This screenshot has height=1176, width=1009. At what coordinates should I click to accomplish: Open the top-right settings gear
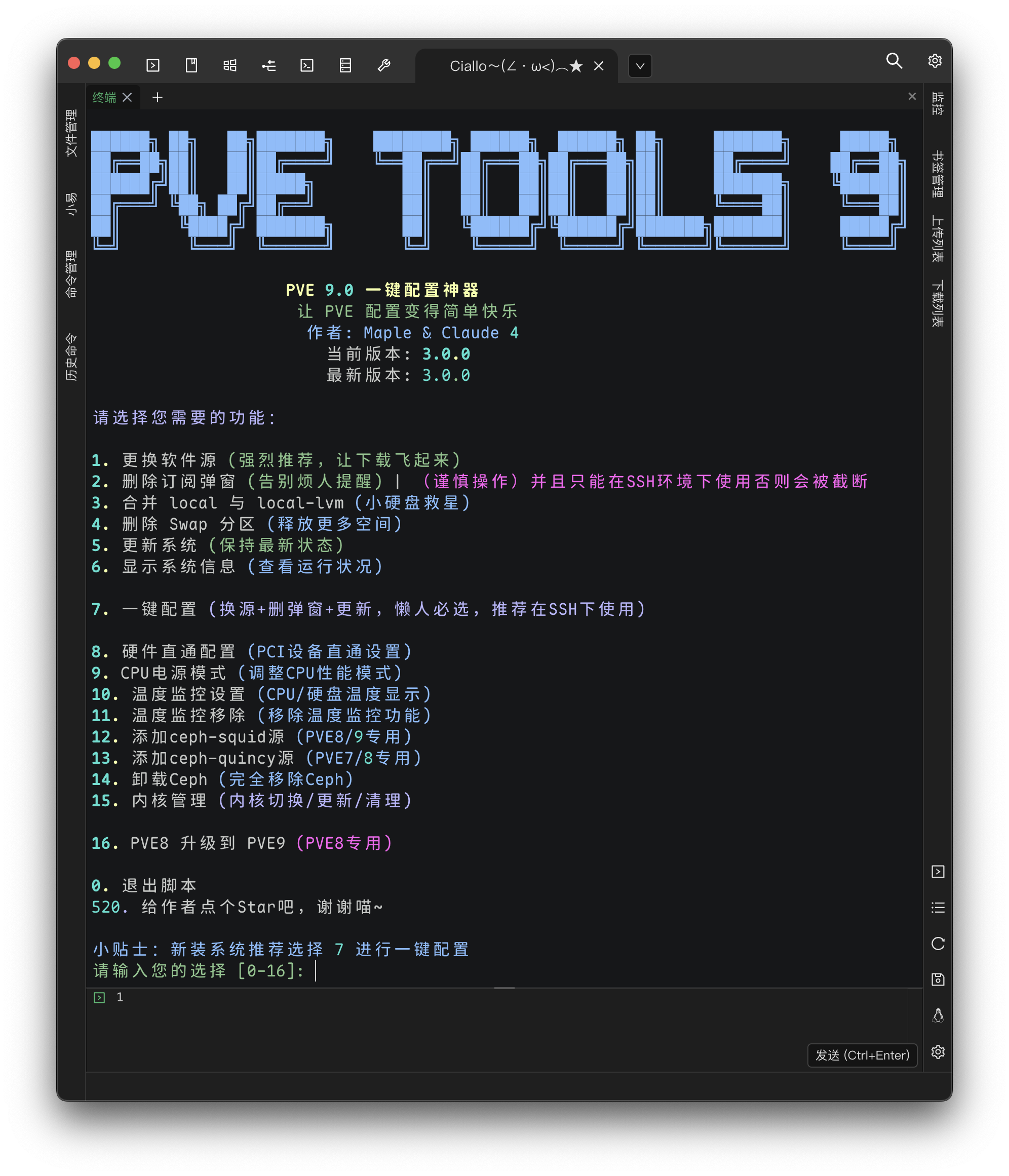[935, 61]
